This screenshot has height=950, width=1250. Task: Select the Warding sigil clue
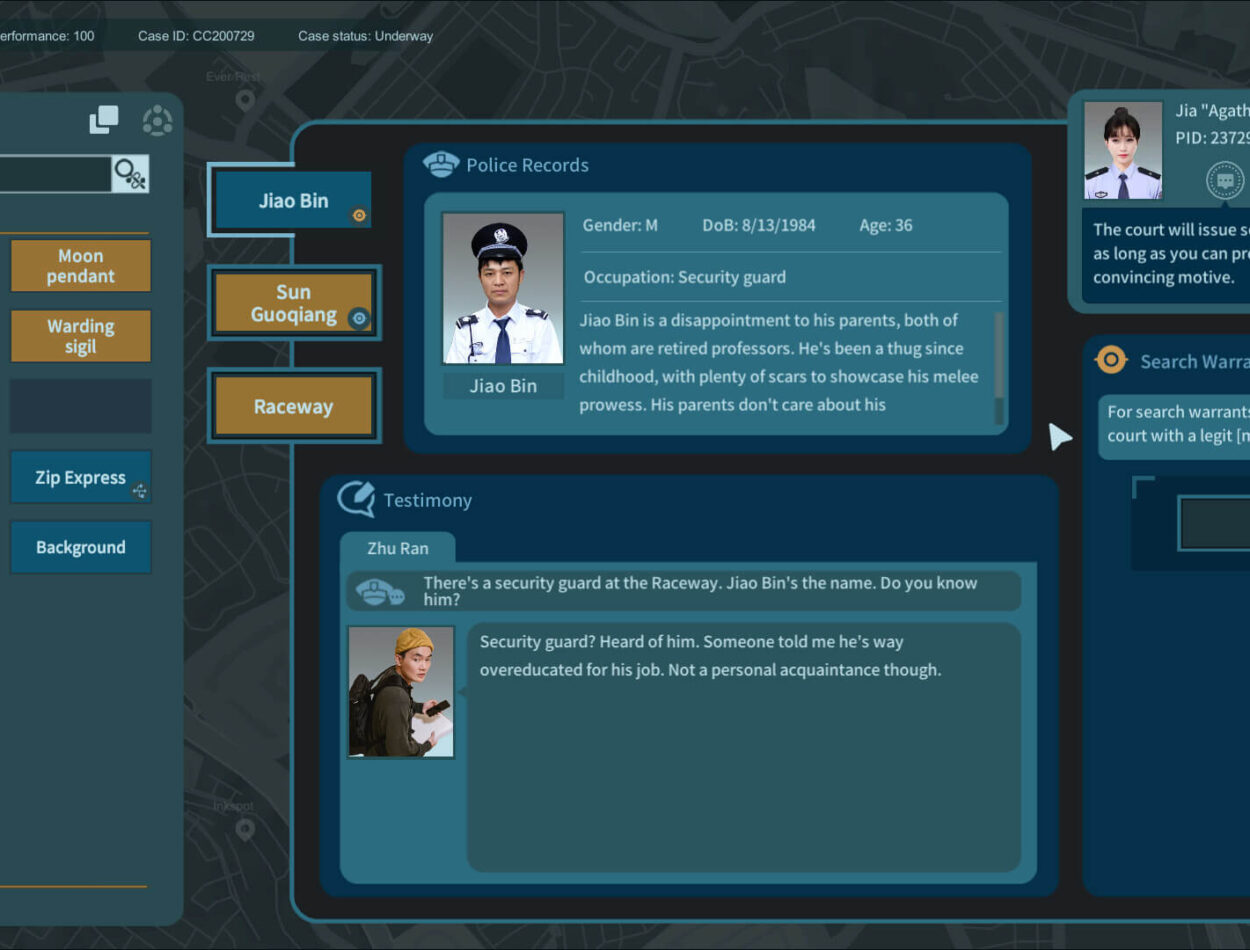click(x=81, y=336)
